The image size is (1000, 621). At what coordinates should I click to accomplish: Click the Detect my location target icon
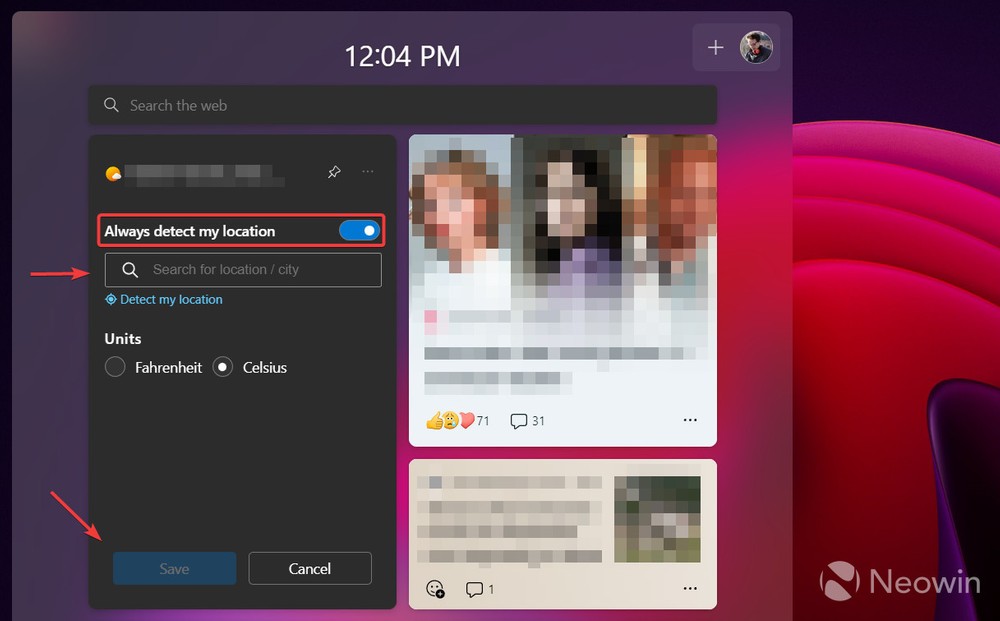point(111,299)
